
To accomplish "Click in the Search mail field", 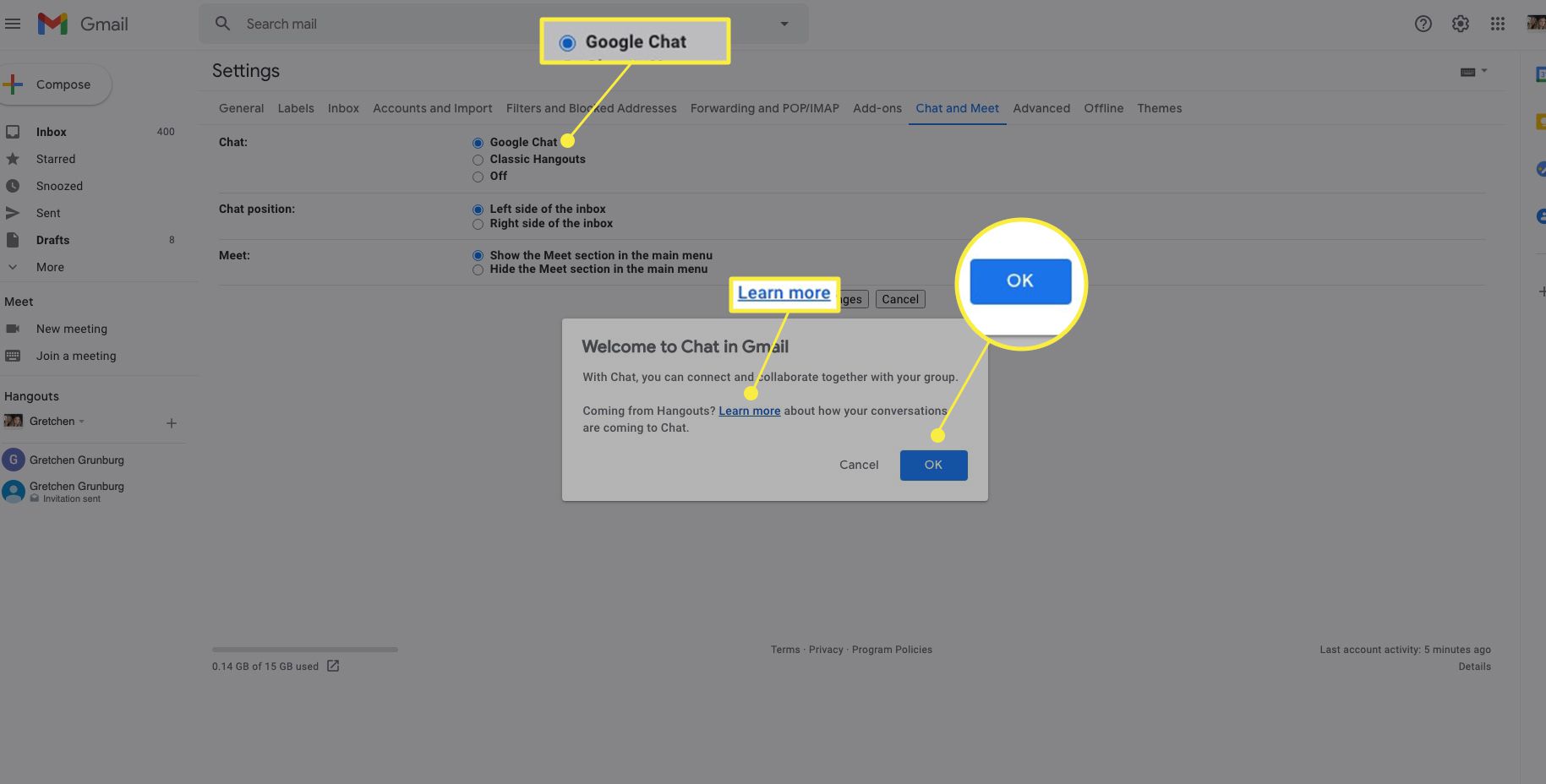I will point(503,24).
